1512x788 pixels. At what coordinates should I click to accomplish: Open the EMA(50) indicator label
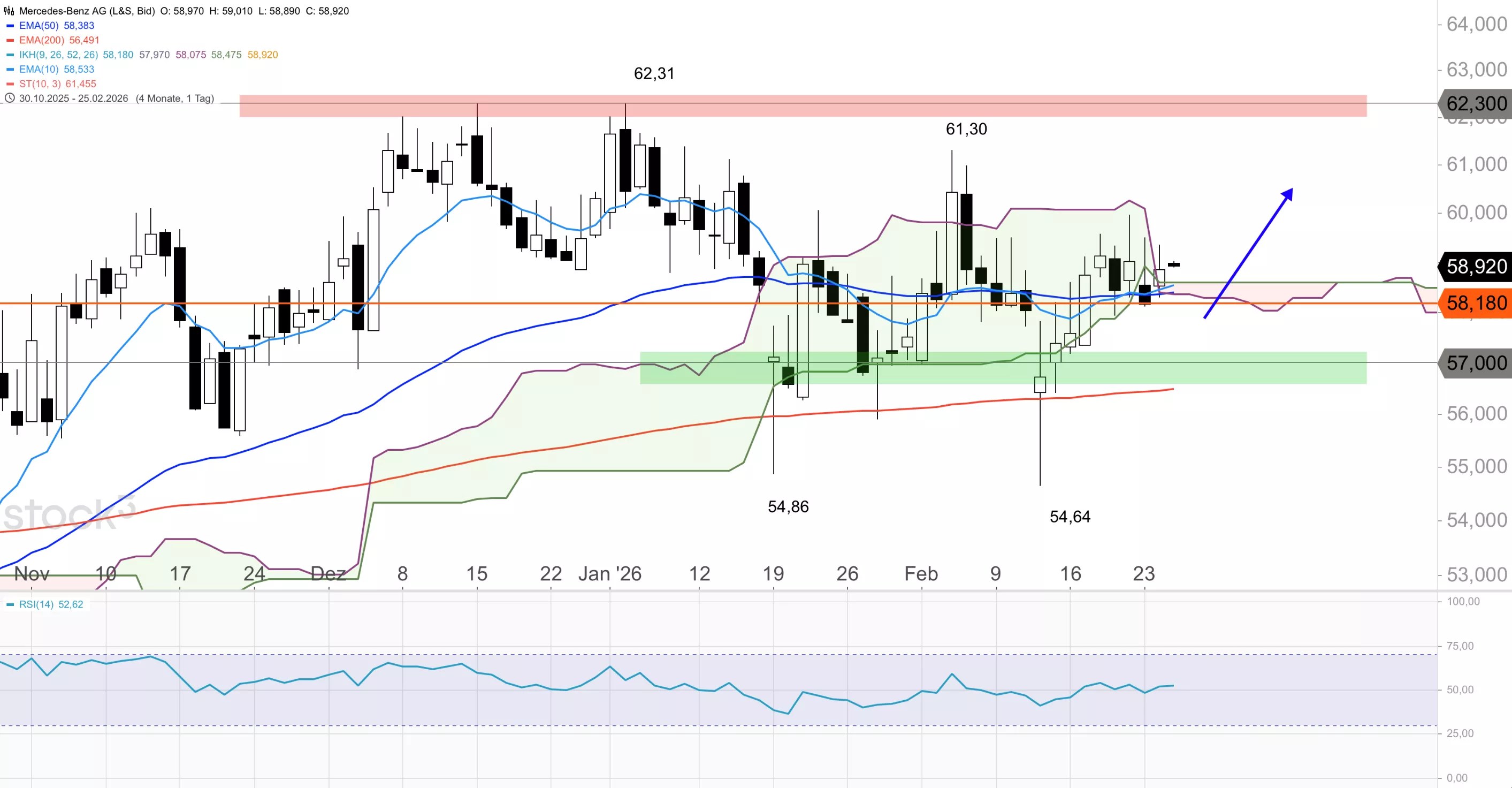tap(39, 26)
